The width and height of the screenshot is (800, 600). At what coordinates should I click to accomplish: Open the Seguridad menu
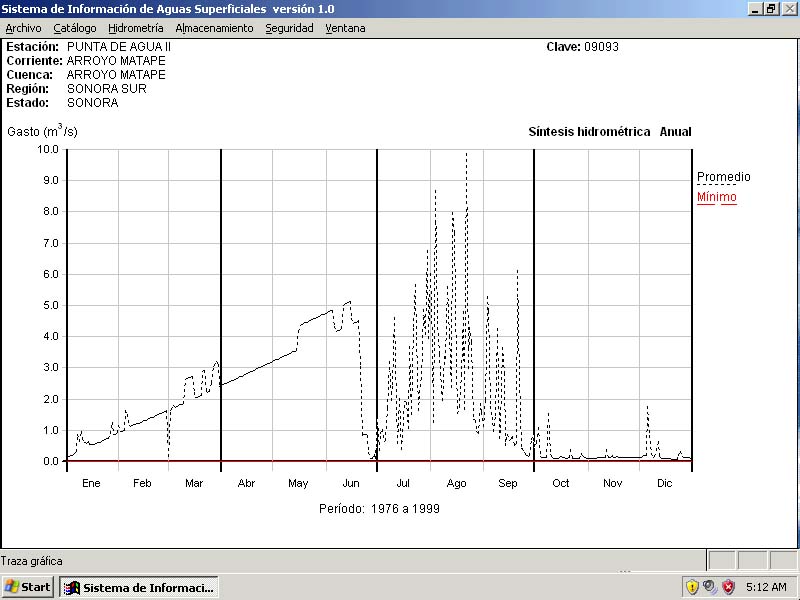289,28
